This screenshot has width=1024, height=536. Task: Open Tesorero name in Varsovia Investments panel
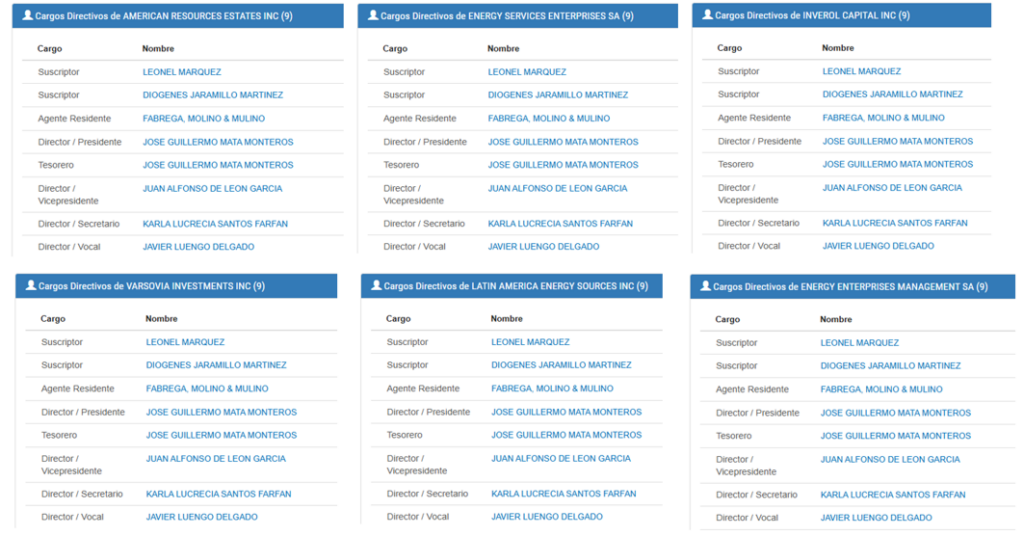pyautogui.click(x=221, y=435)
